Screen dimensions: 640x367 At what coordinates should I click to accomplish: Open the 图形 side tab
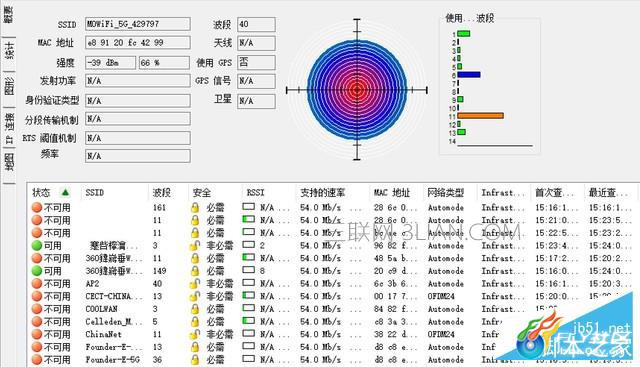point(9,86)
